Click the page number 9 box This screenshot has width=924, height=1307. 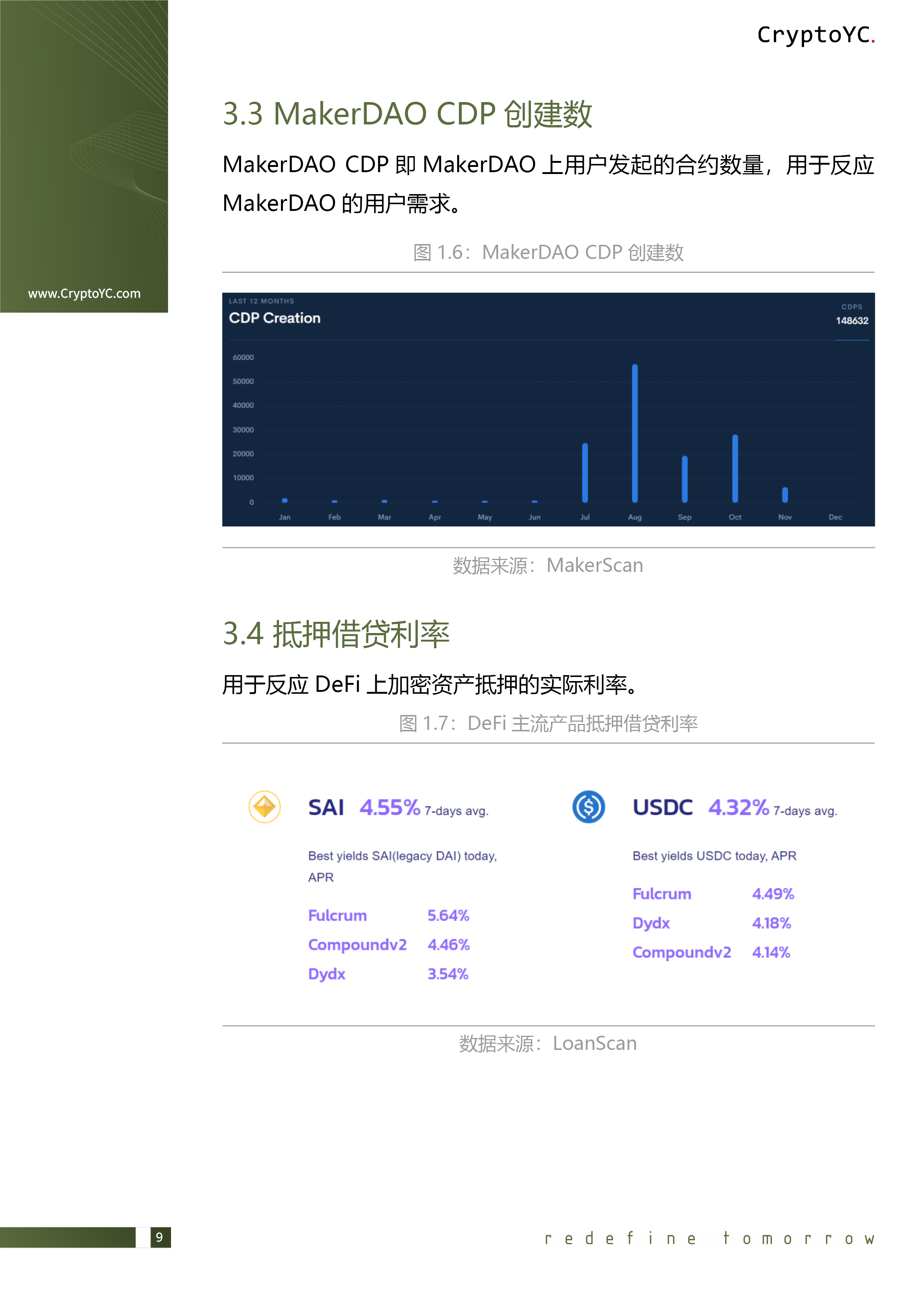pos(160,1237)
